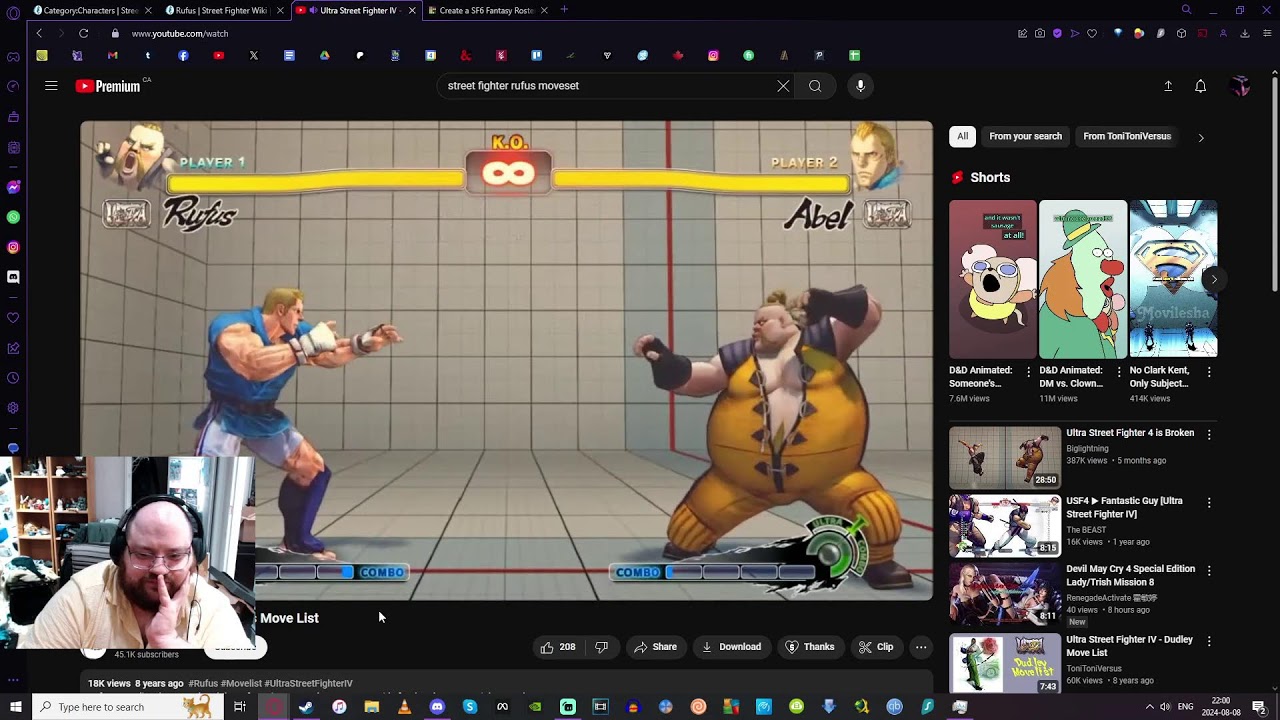Open options for Dudley Move List video
This screenshot has height=720, width=1280.
point(1209,642)
